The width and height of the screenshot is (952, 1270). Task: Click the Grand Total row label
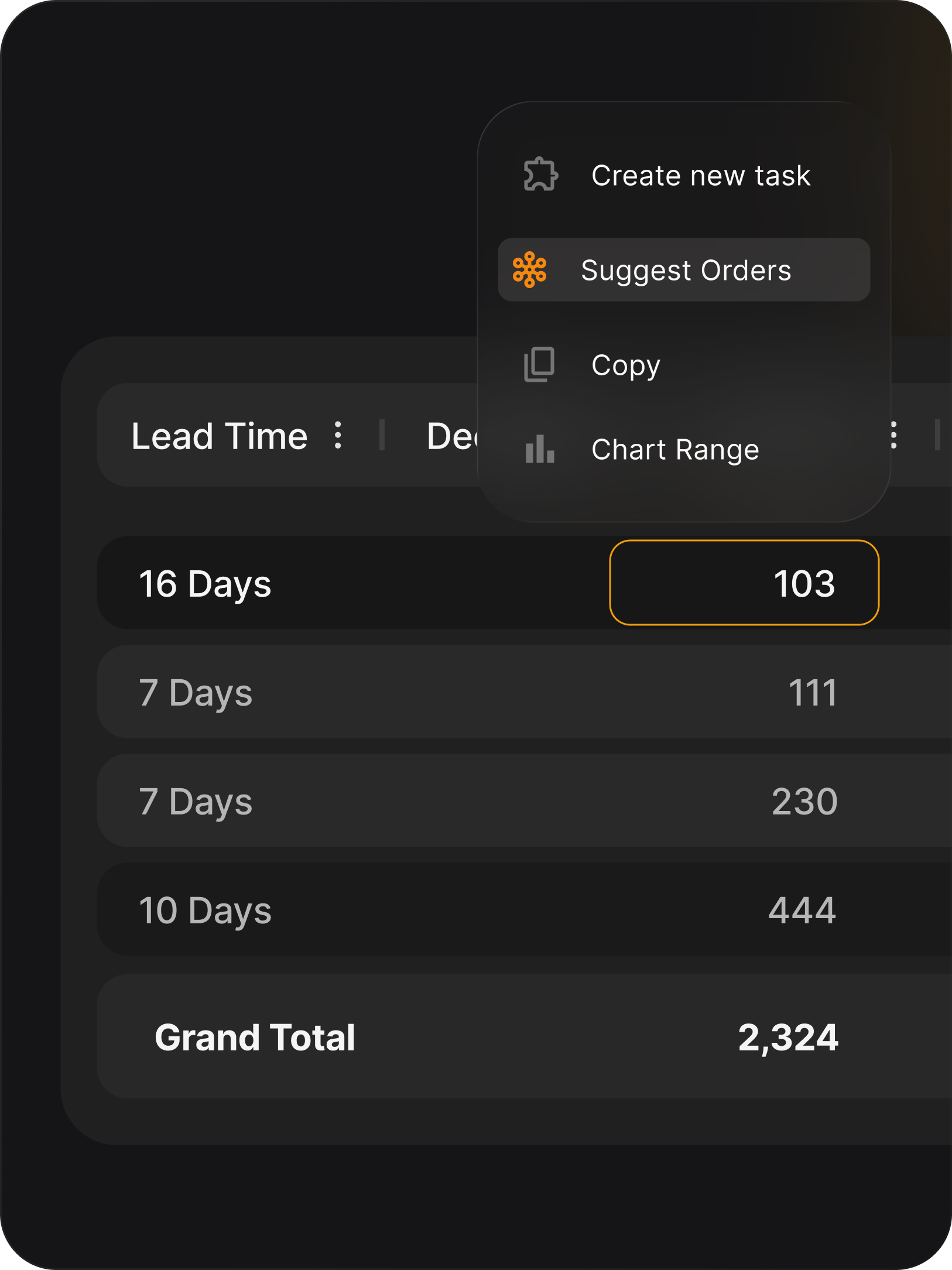pos(255,1038)
